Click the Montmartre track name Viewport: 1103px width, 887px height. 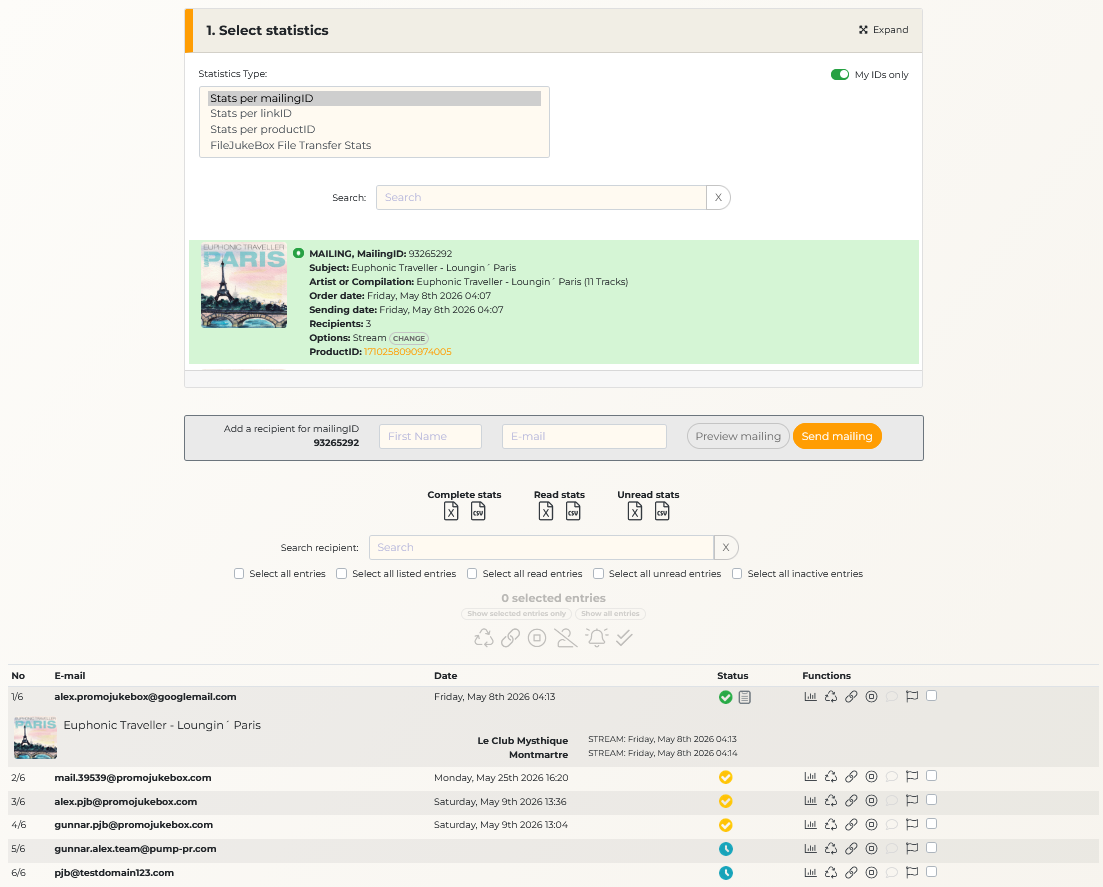click(539, 755)
